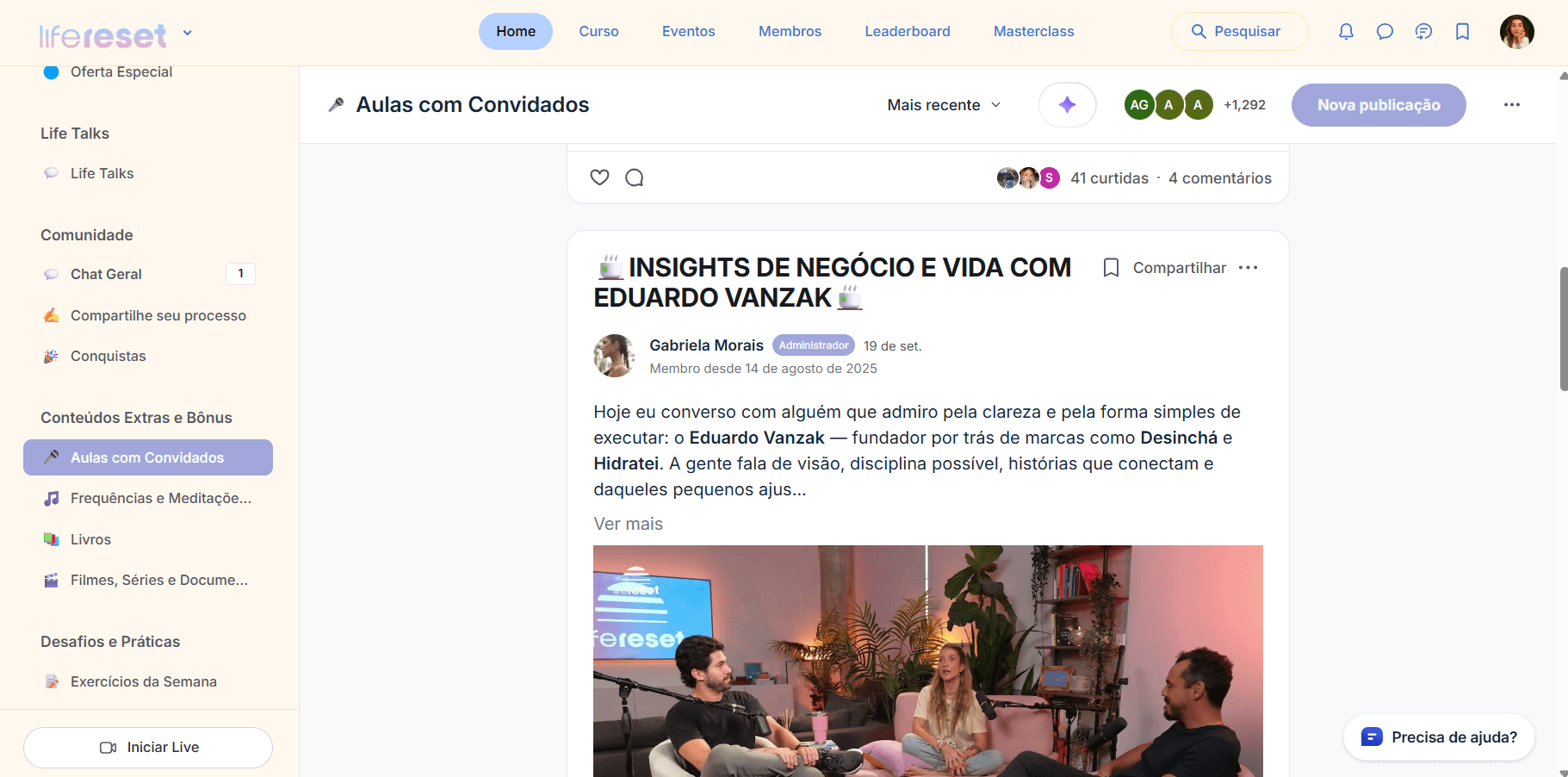Open the 4 comentários link
Image resolution: width=1568 pixels, height=777 pixels.
click(1219, 178)
